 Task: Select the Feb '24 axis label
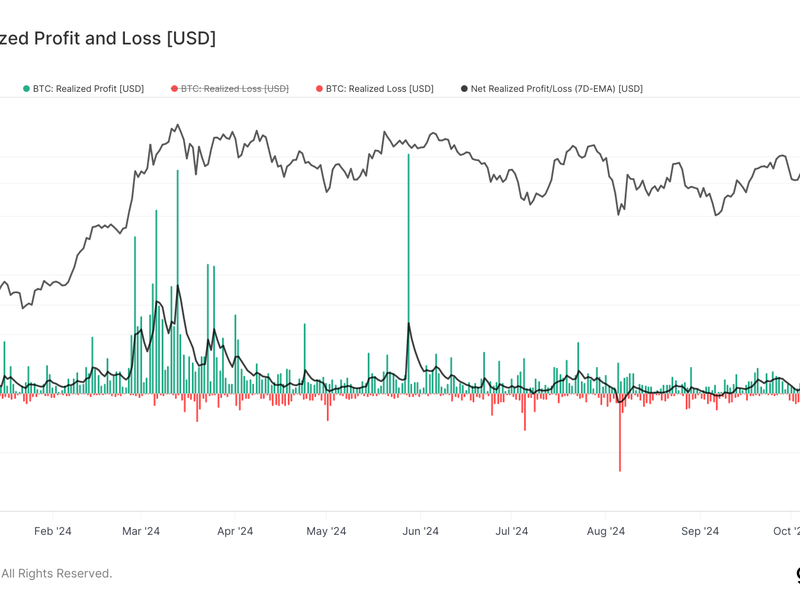tap(52, 531)
